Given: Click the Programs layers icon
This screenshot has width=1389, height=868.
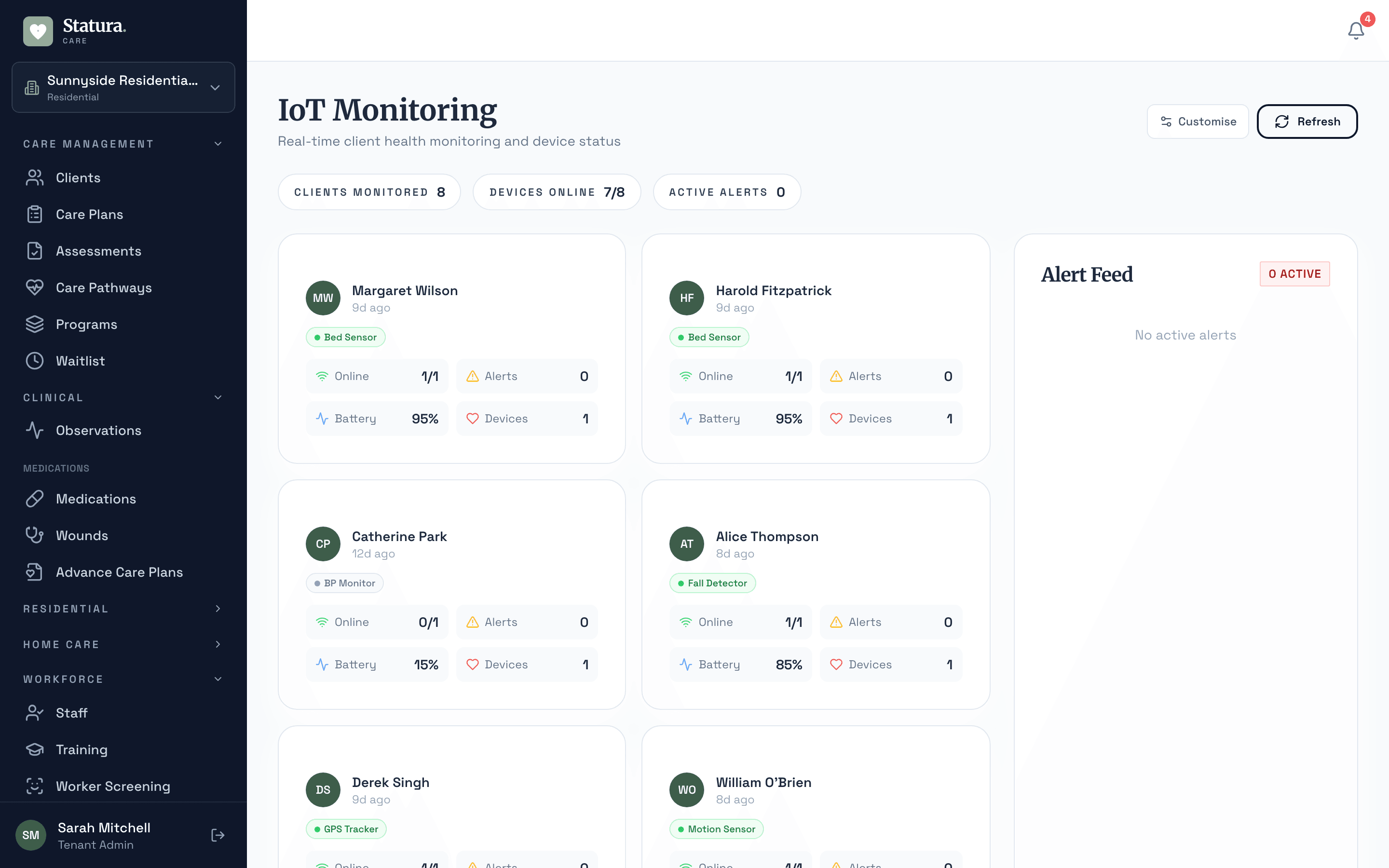Looking at the screenshot, I should pos(34,325).
